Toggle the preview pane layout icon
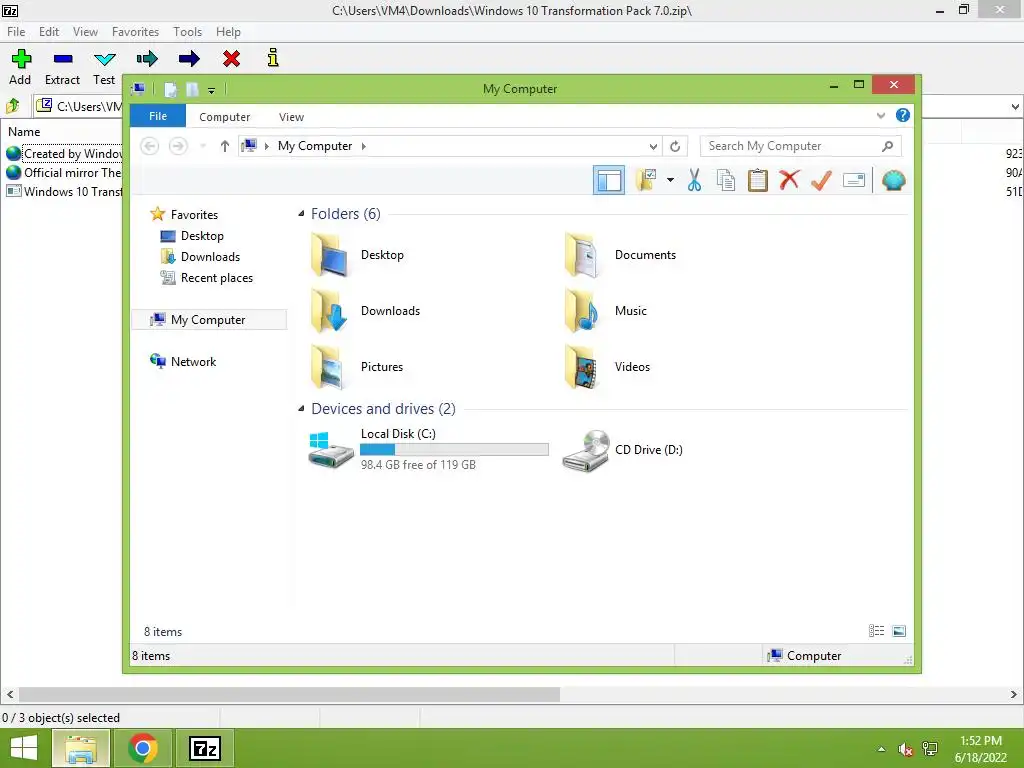 (x=609, y=180)
